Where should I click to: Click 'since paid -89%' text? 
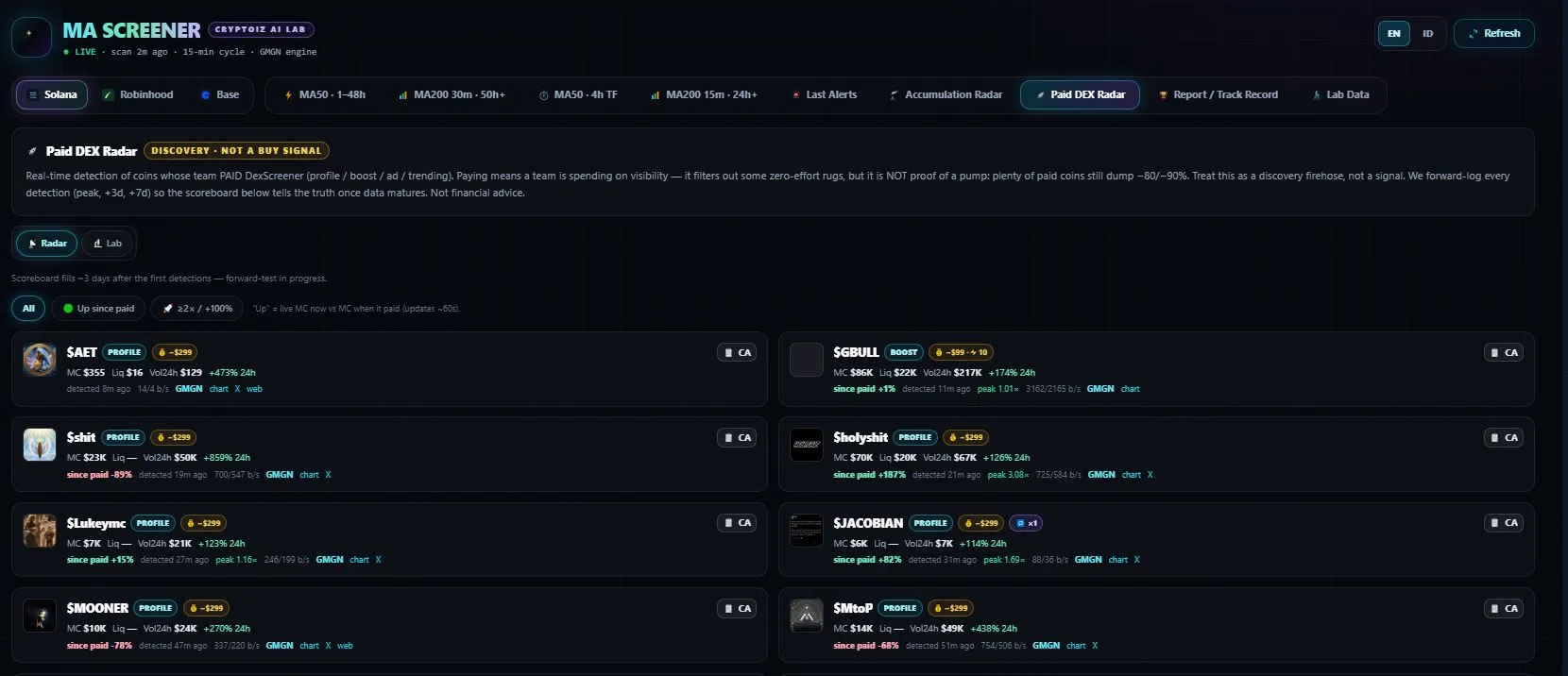[x=99, y=475]
